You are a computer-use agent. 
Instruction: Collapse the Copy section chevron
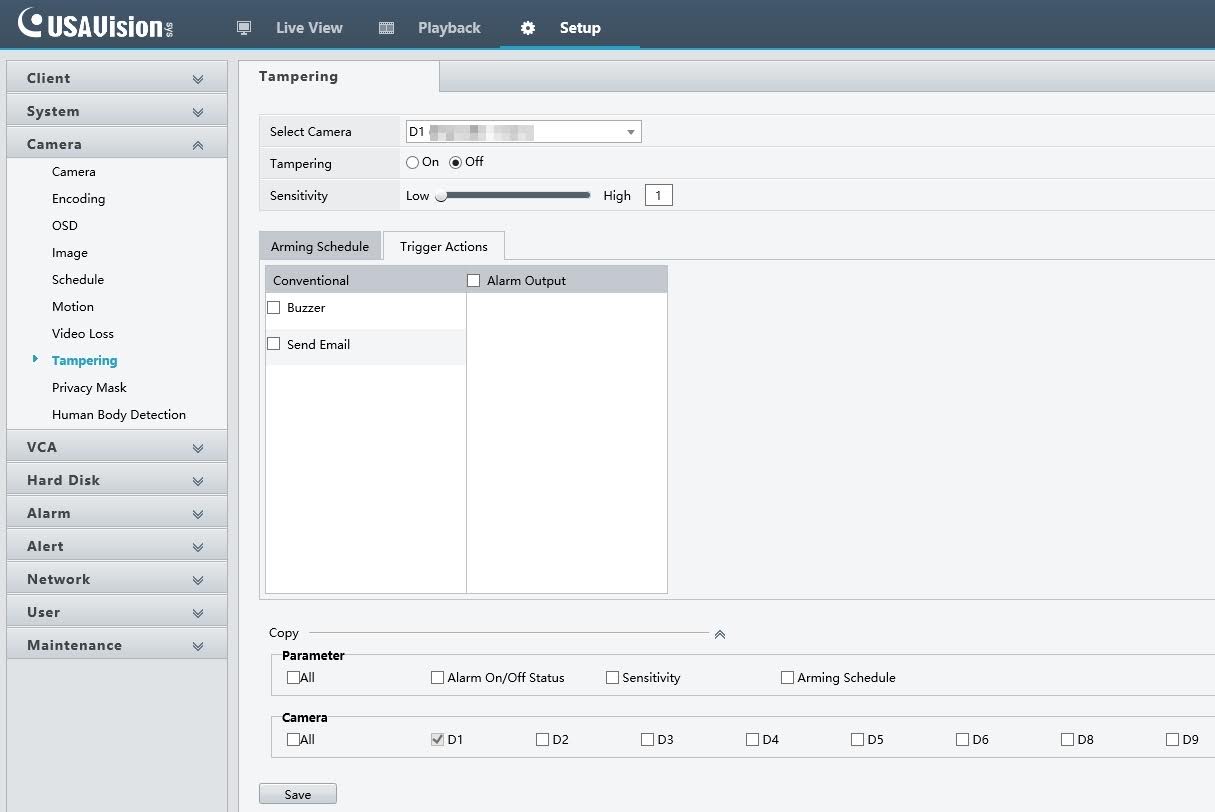[x=719, y=634]
